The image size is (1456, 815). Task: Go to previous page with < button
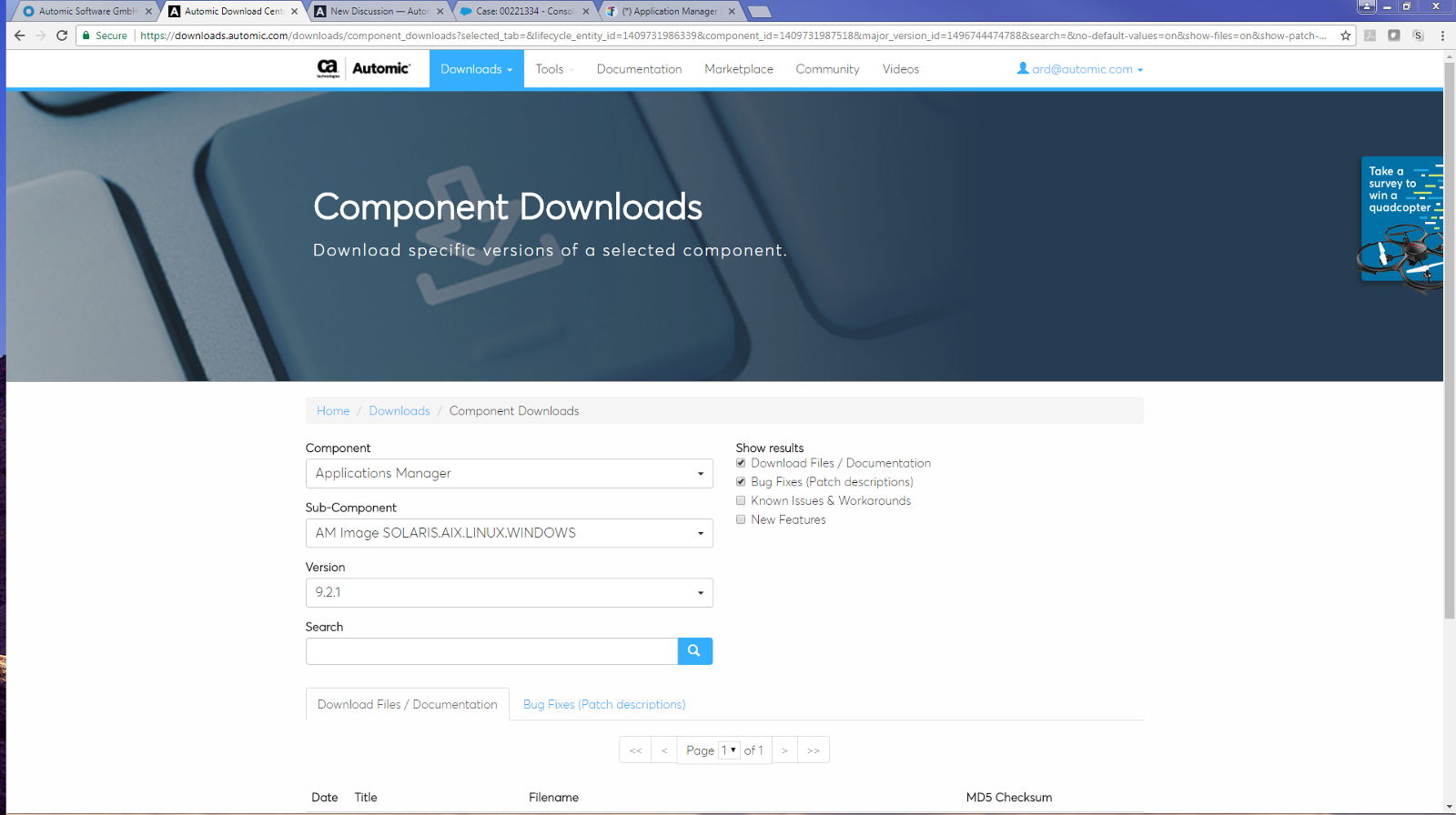tap(664, 750)
